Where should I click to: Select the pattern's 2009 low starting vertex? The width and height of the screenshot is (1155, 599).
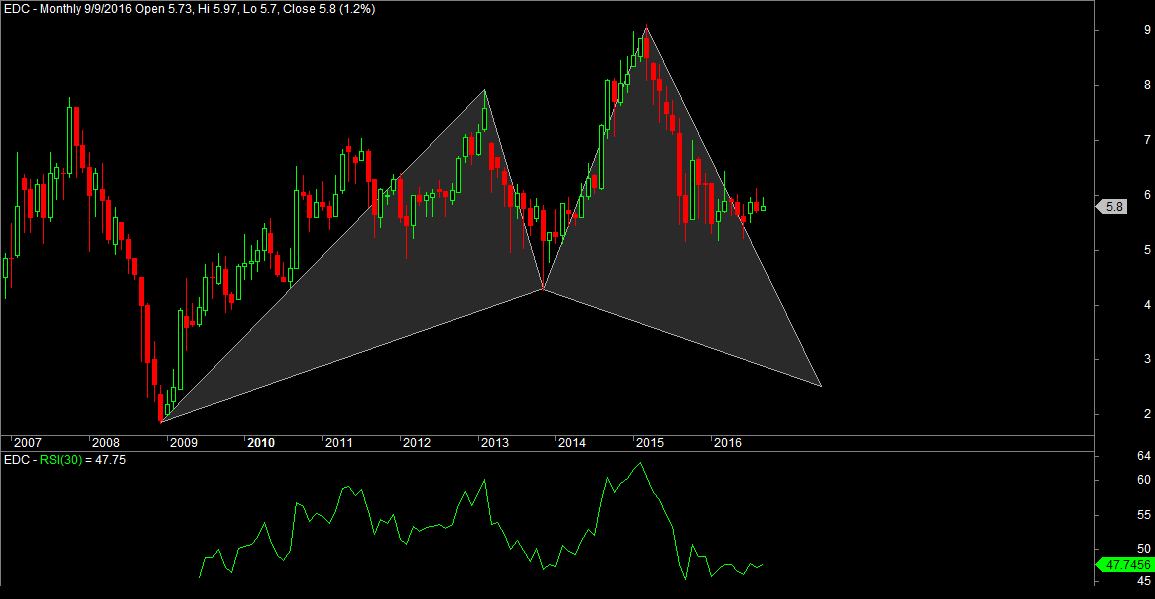(x=161, y=422)
